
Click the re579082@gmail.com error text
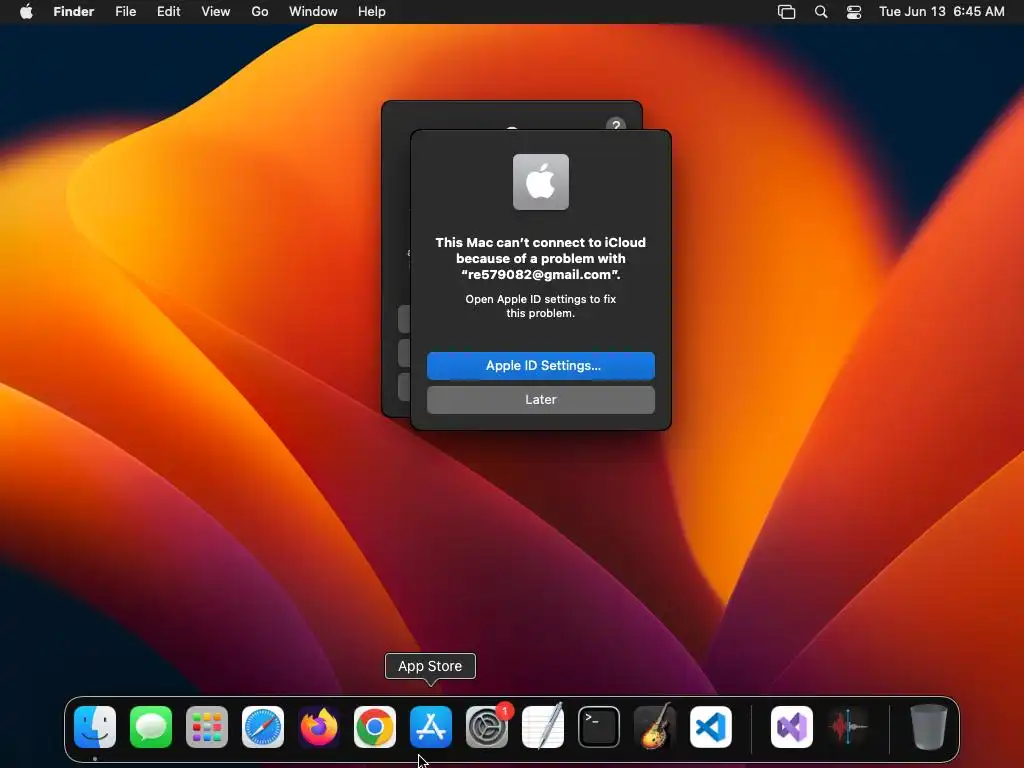[x=541, y=259]
